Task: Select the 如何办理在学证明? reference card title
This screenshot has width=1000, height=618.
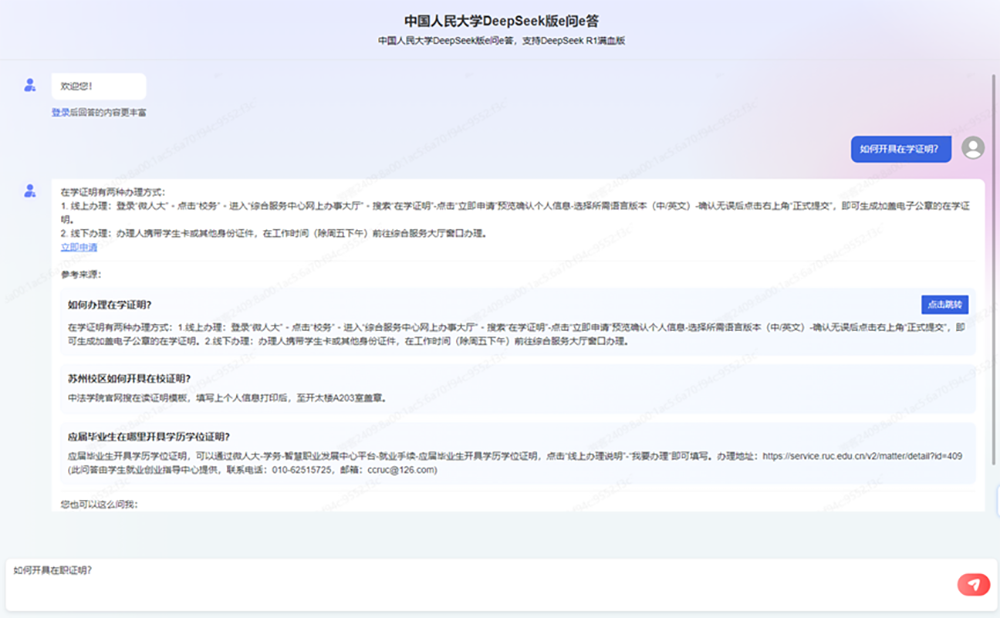Action: (x=110, y=305)
